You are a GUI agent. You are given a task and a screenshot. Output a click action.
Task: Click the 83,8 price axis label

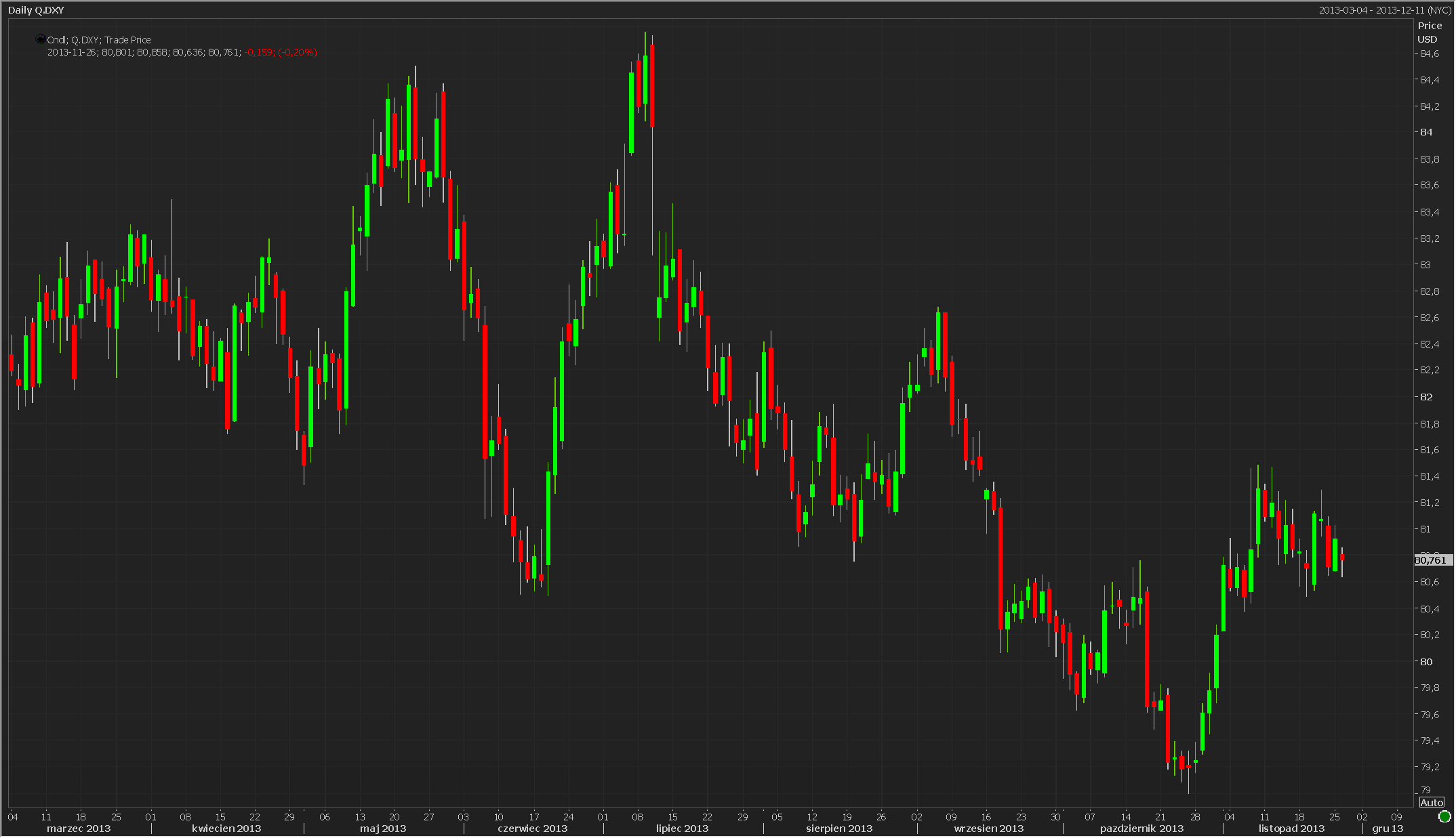(x=1429, y=159)
